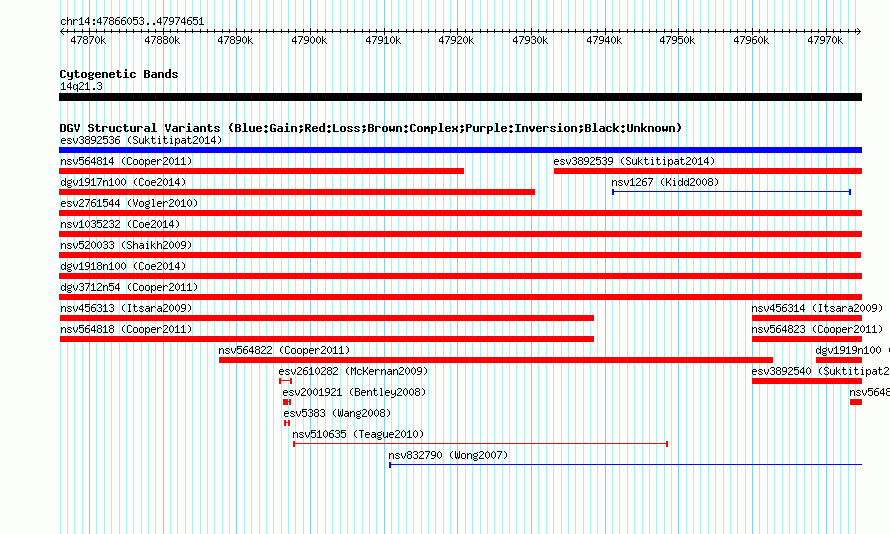Open esv2610282 (McKernan2009) variant label
890x534 pixels.
point(353,371)
